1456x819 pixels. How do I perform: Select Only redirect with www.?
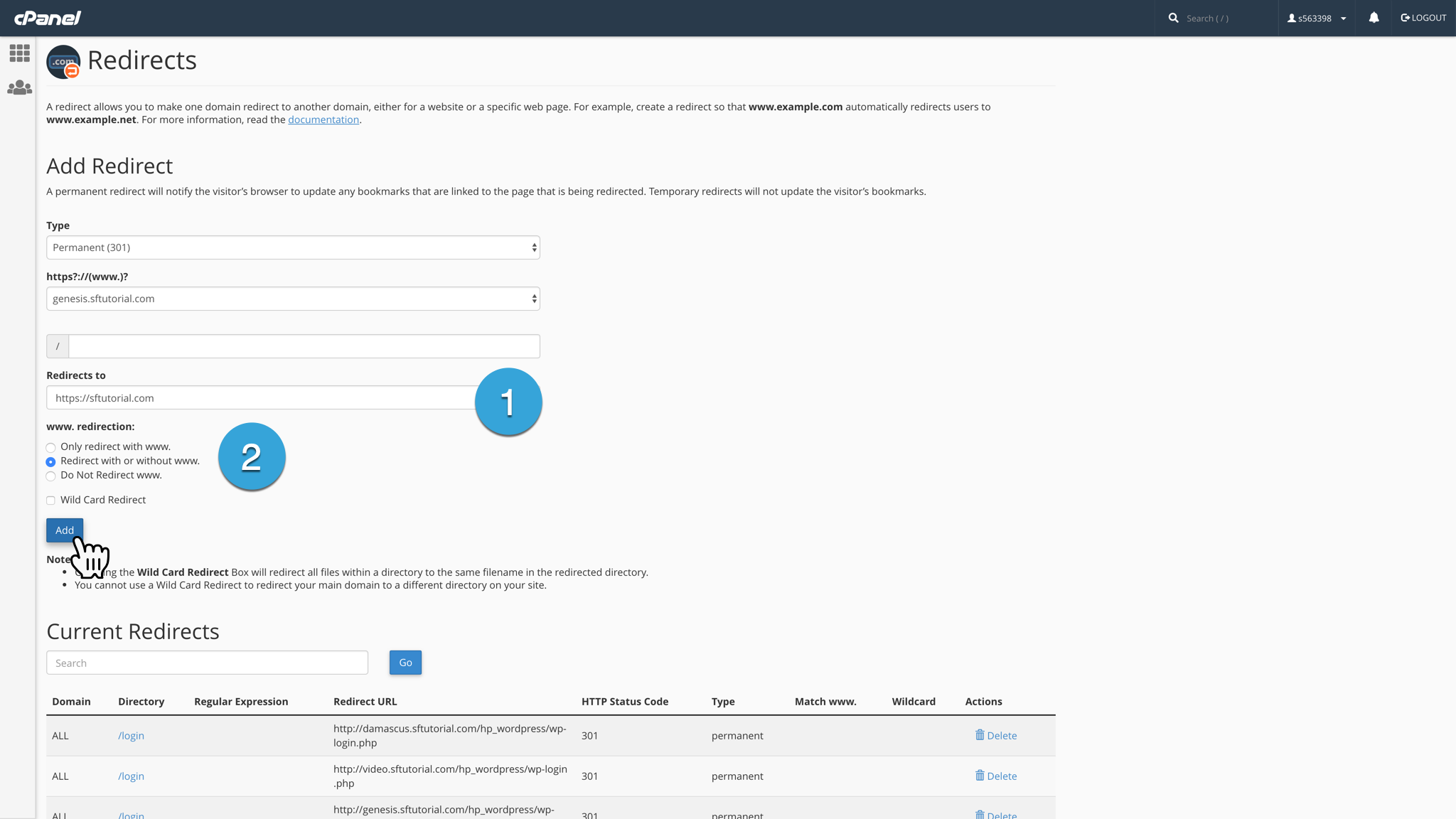[x=50, y=447]
